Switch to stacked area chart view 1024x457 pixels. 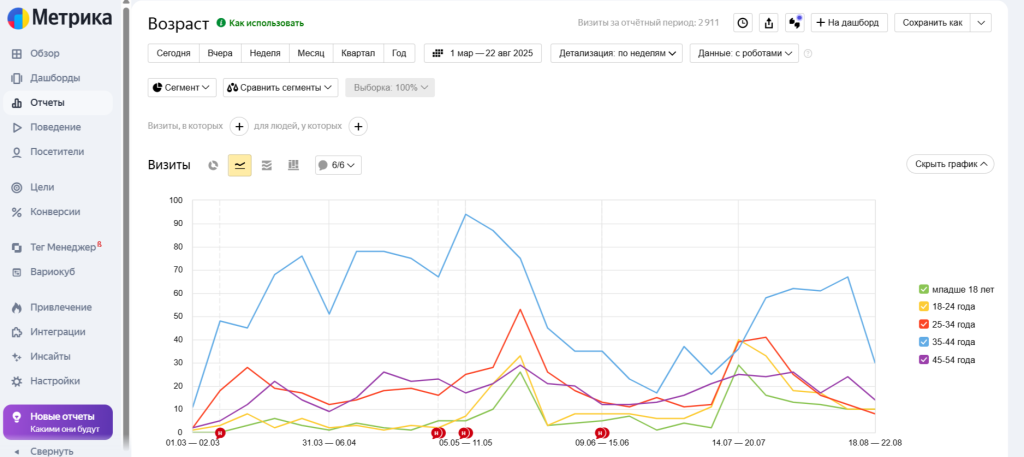267,165
